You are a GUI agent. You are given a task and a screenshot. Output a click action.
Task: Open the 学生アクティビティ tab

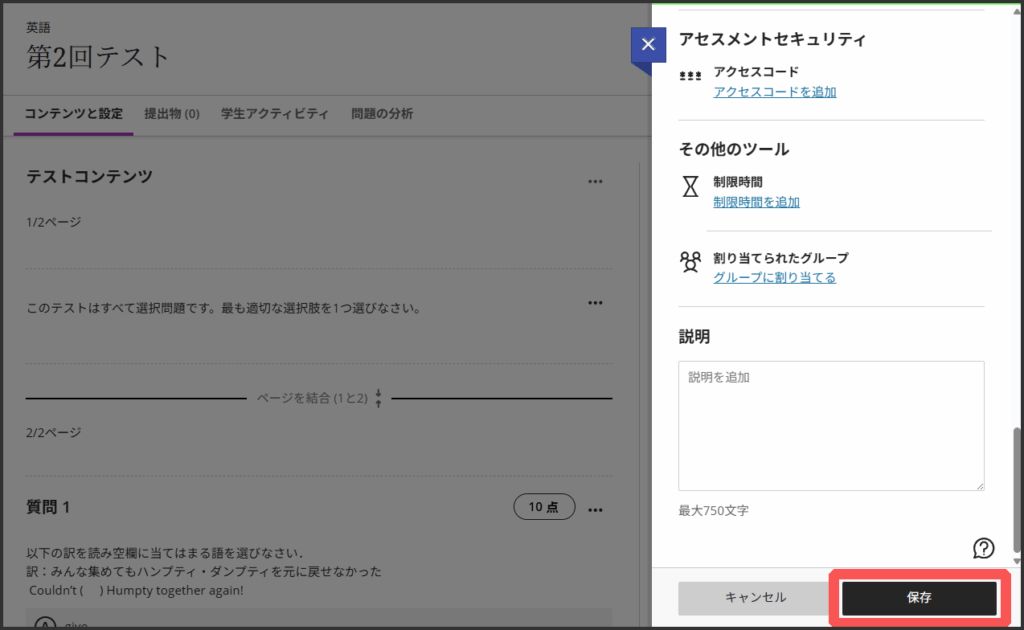[x=275, y=114]
